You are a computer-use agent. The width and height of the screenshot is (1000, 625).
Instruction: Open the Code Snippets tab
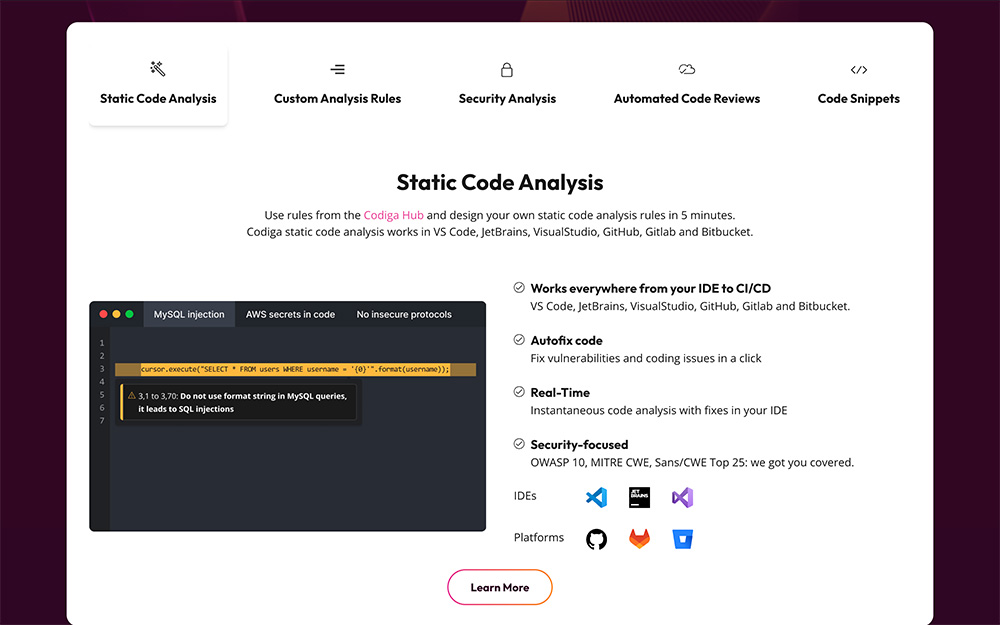pyautogui.click(x=858, y=86)
